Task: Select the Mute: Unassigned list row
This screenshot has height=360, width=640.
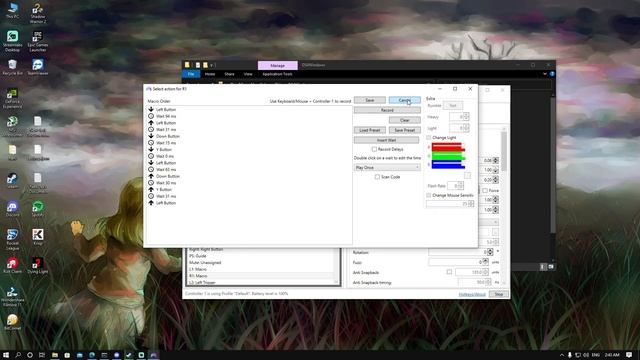Action: [x=262, y=263]
